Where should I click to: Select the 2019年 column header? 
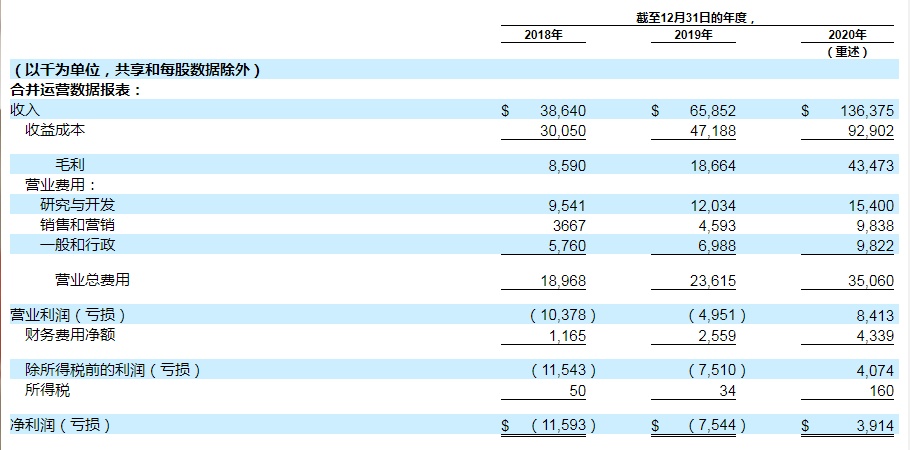tap(694, 36)
